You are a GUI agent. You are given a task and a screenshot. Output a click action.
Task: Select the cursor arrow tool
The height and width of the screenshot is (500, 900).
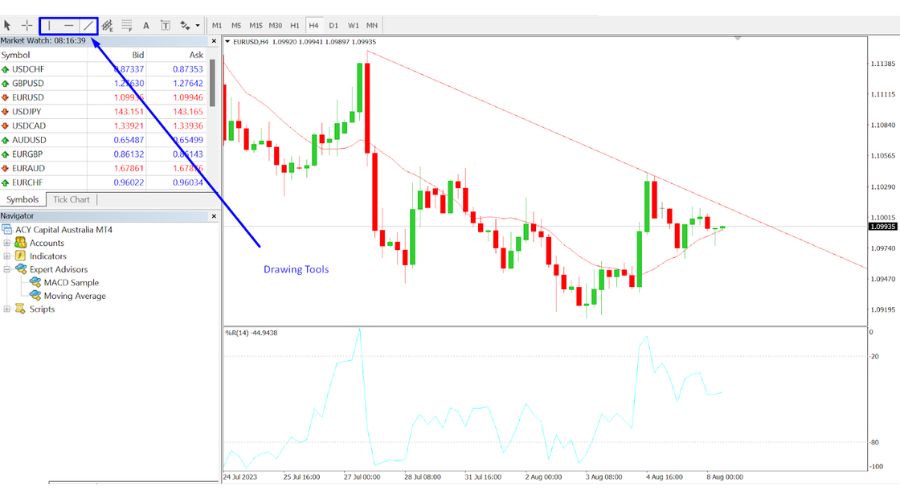coord(9,24)
